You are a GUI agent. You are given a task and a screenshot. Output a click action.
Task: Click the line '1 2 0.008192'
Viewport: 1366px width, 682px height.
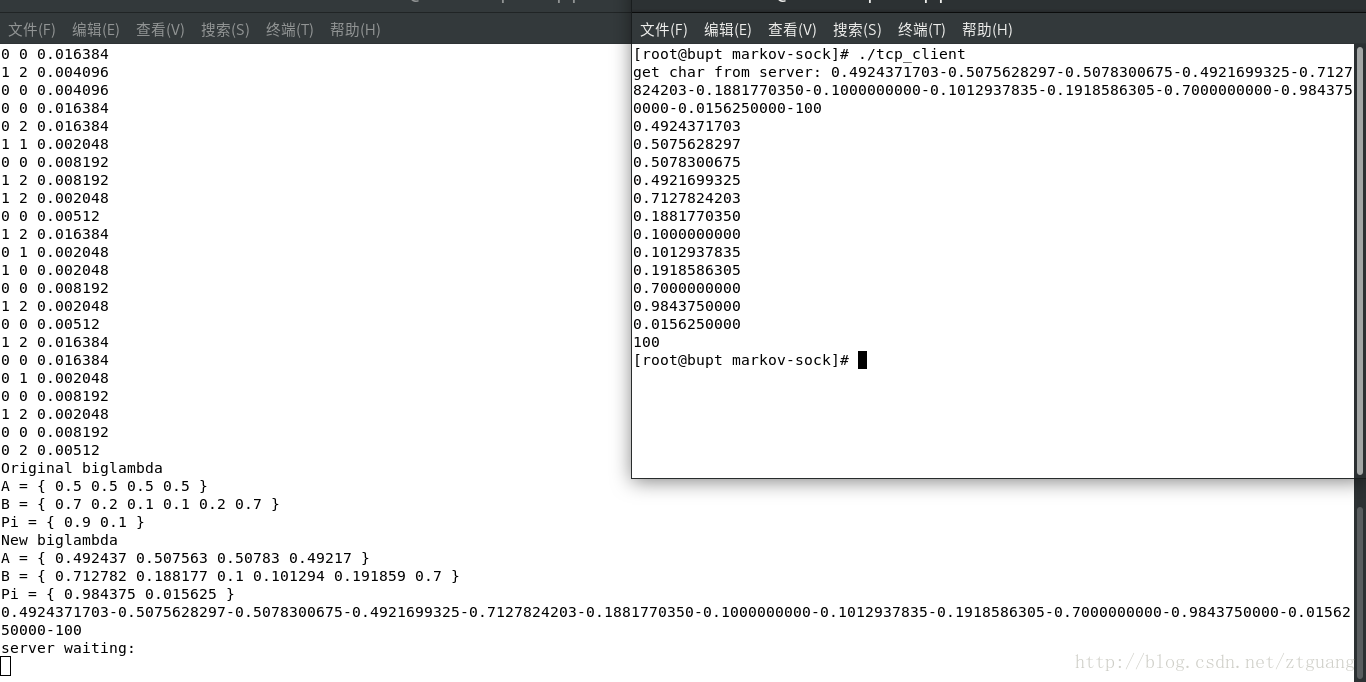click(55, 180)
